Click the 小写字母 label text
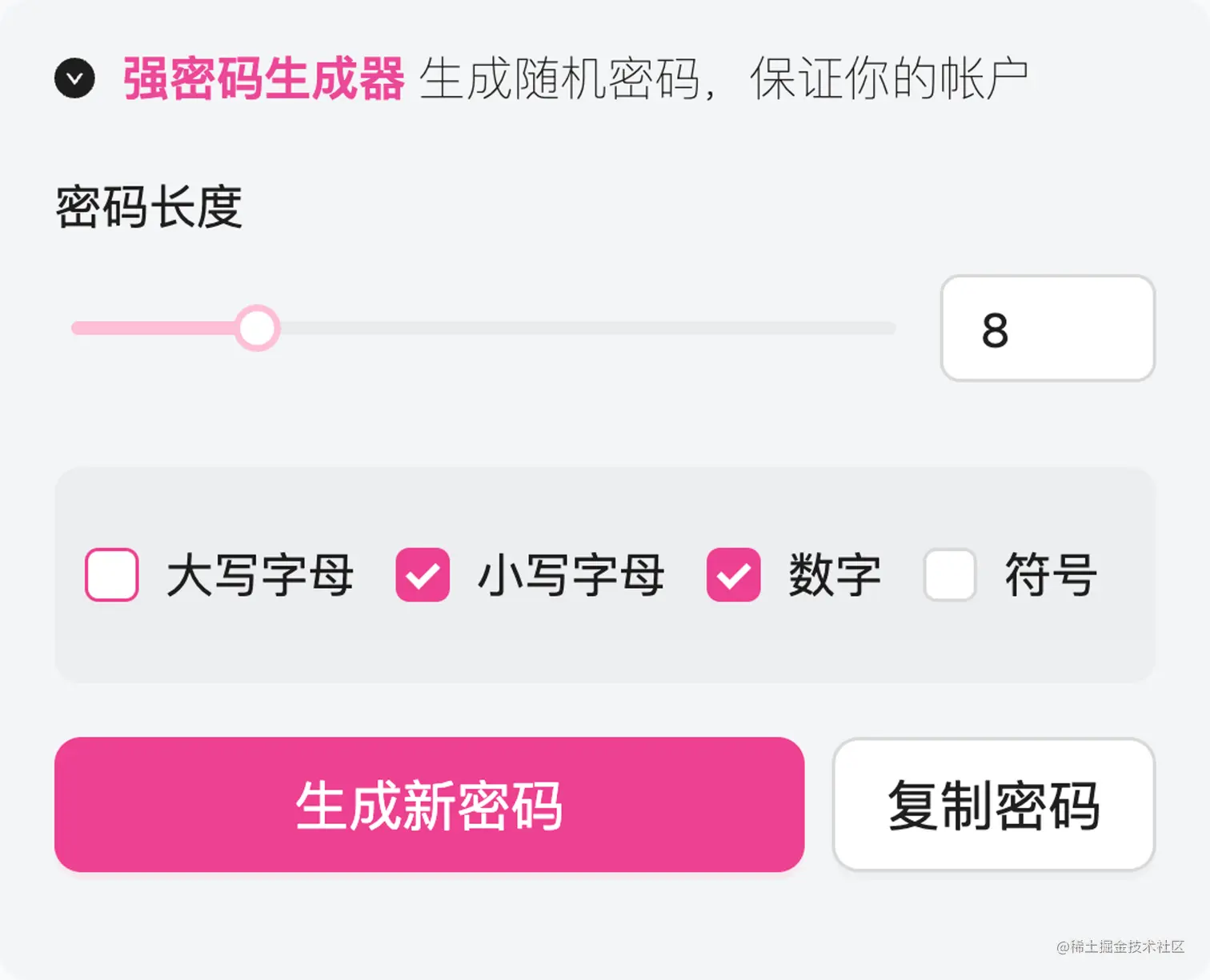1210x980 pixels. [571, 574]
